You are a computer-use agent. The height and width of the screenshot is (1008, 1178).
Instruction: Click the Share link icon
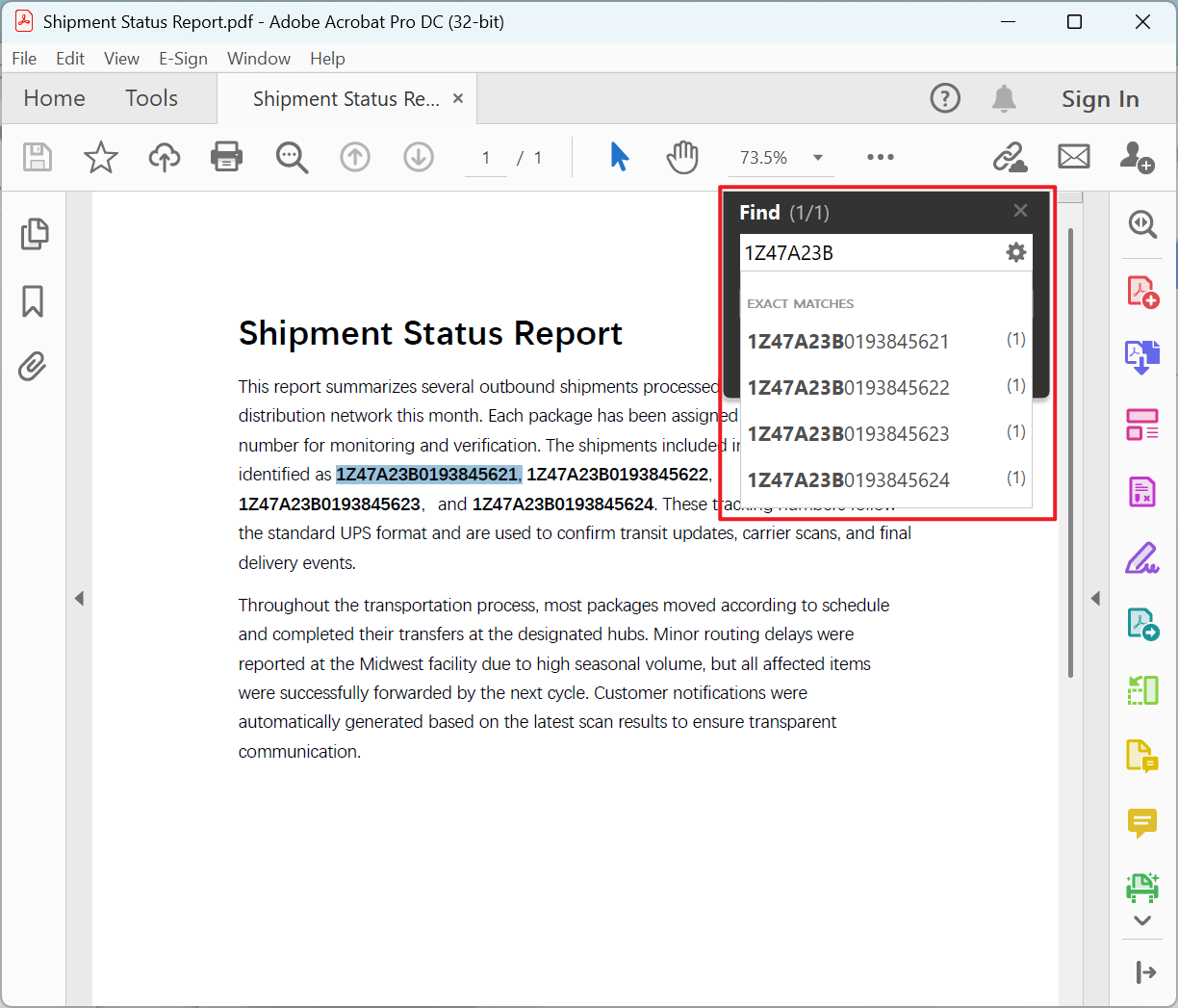[1010, 157]
